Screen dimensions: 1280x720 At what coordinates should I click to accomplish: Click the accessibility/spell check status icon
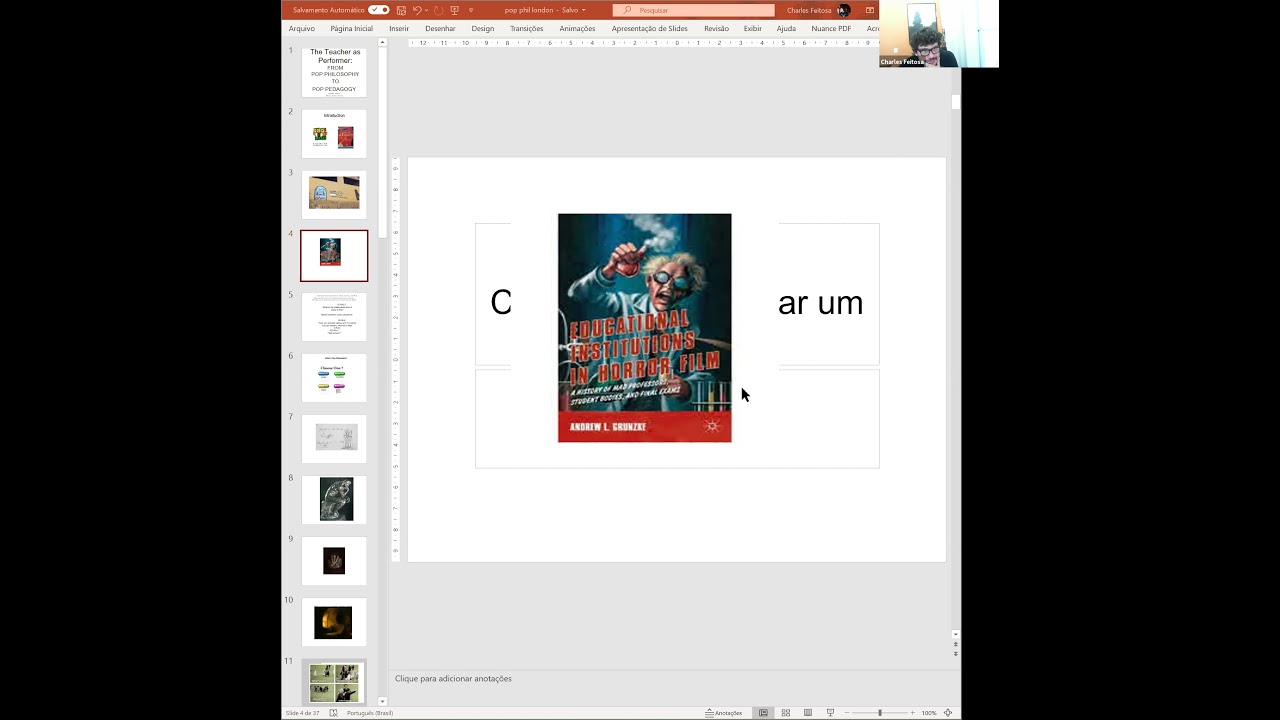click(x=333, y=713)
